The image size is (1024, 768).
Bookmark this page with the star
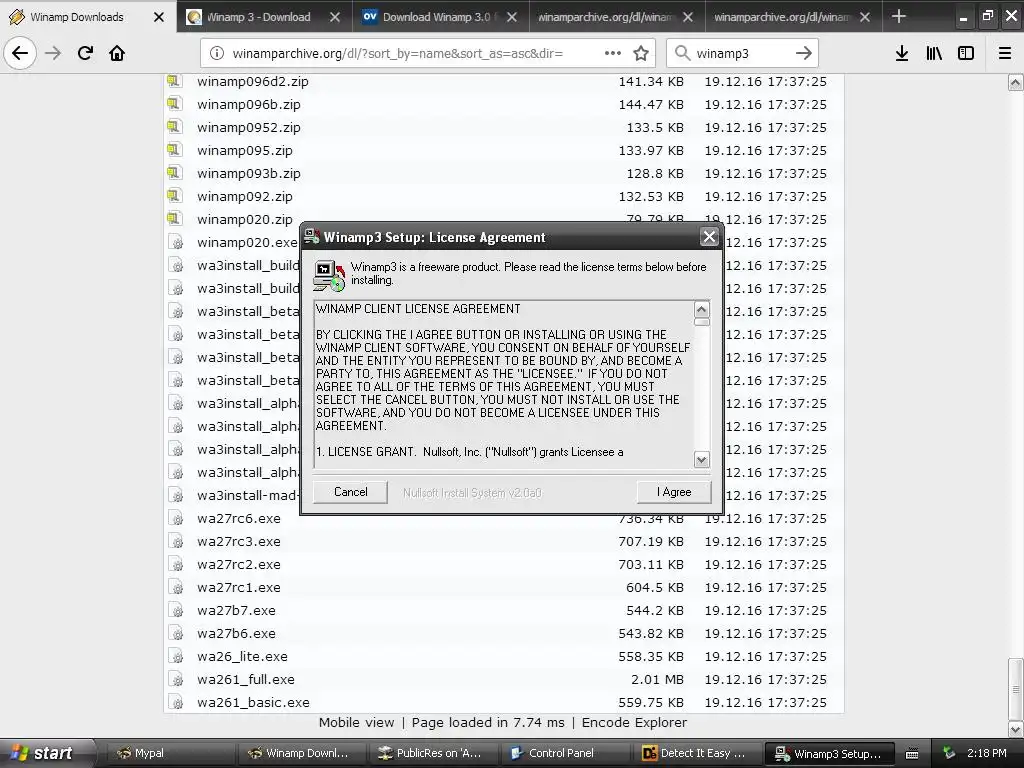point(641,53)
